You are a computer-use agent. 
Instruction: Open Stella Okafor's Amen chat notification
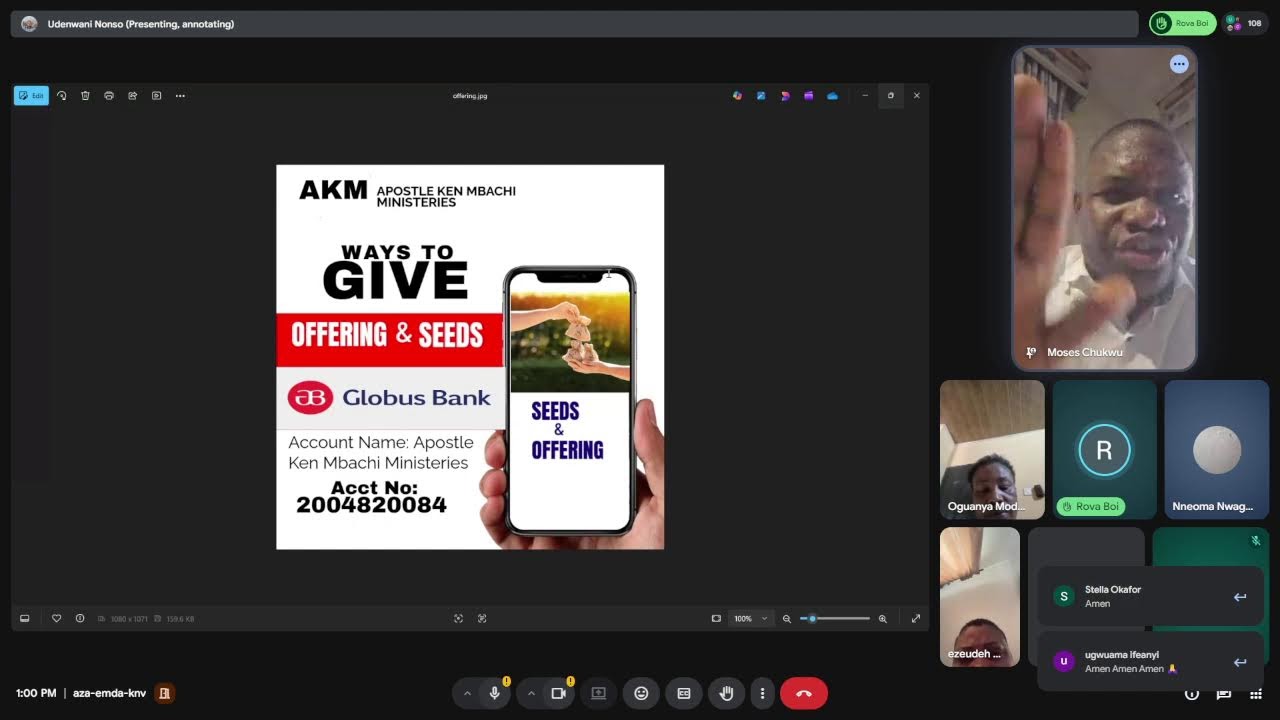[x=1150, y=597]
